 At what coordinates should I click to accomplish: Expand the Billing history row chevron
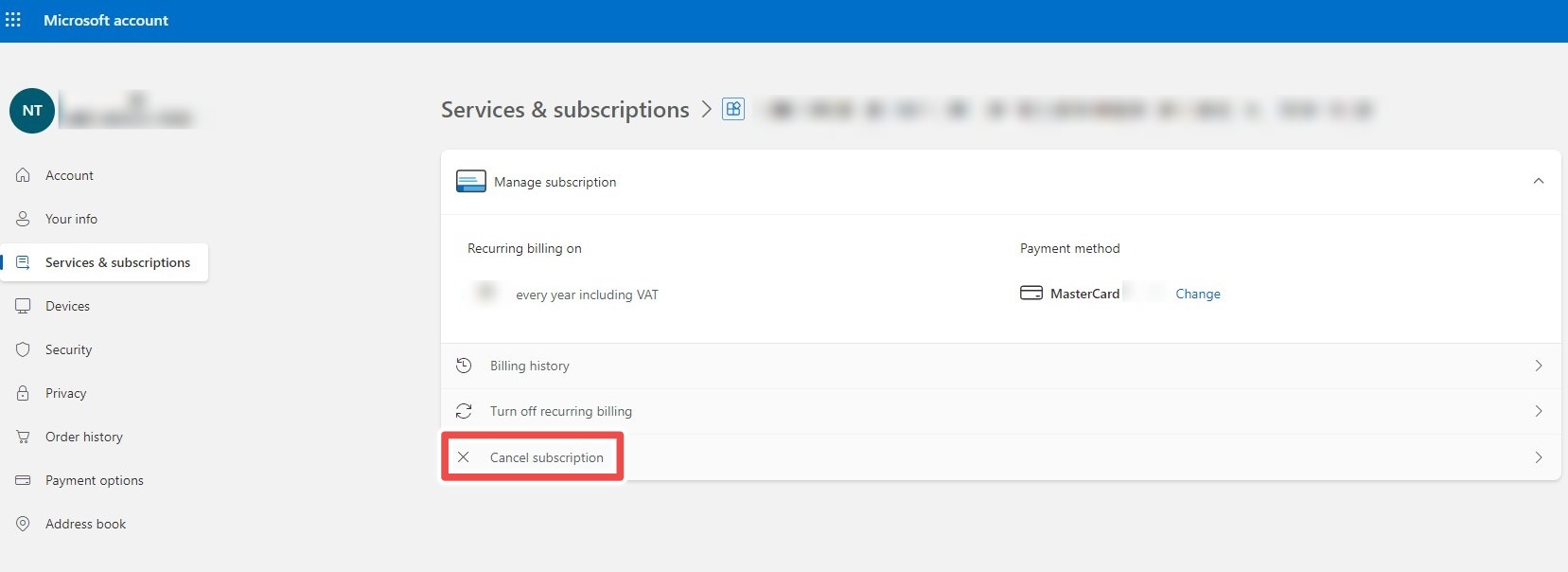coord(1538,366)
